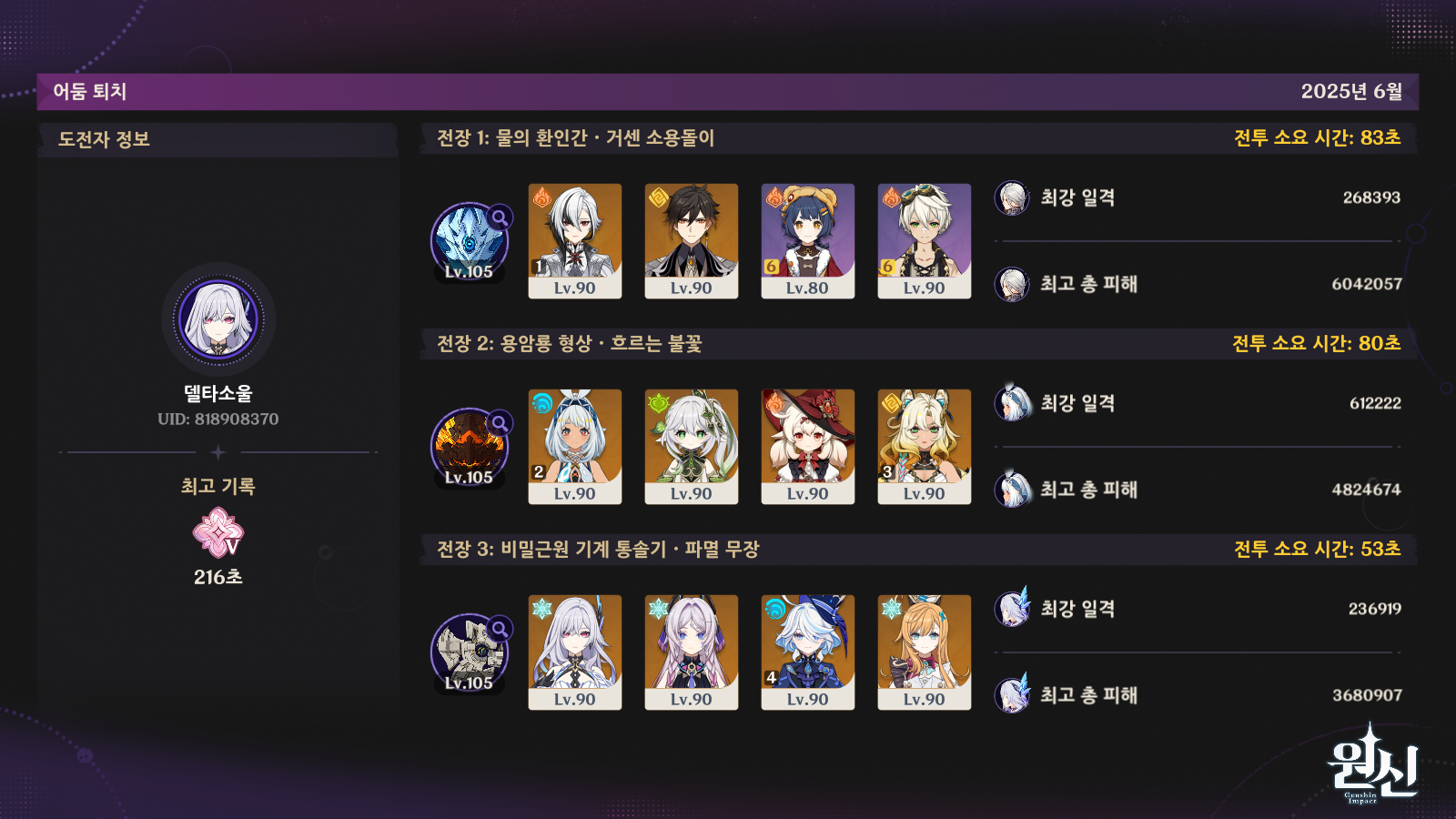Select the first Cryo character in team 3
Image resolution: width=1456 pixels, height=819 pixels.
pos(575,652)
